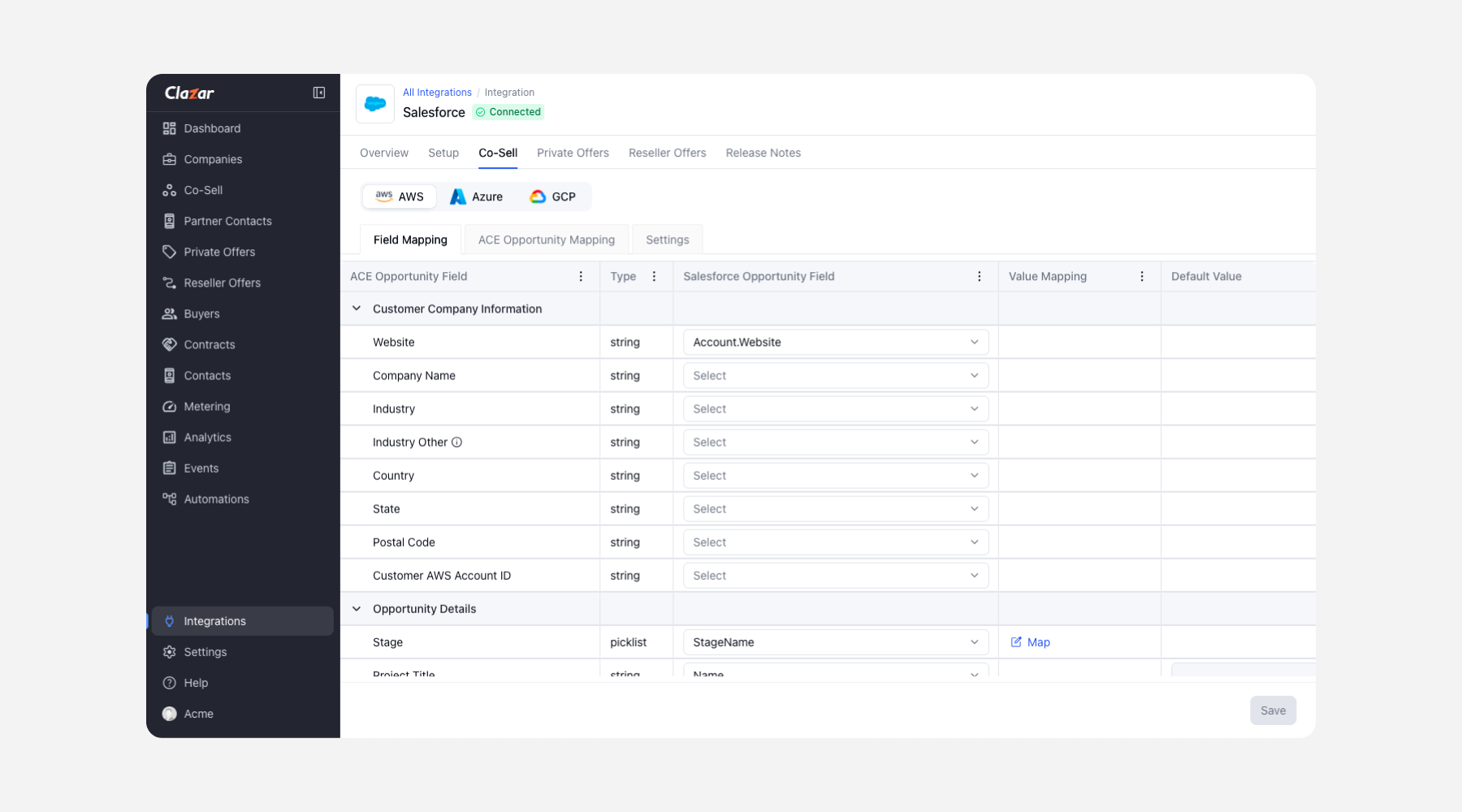Go to All Integrations breadcrumb link
This screenshot has width=1462, height=812.
tap(437, 93)
